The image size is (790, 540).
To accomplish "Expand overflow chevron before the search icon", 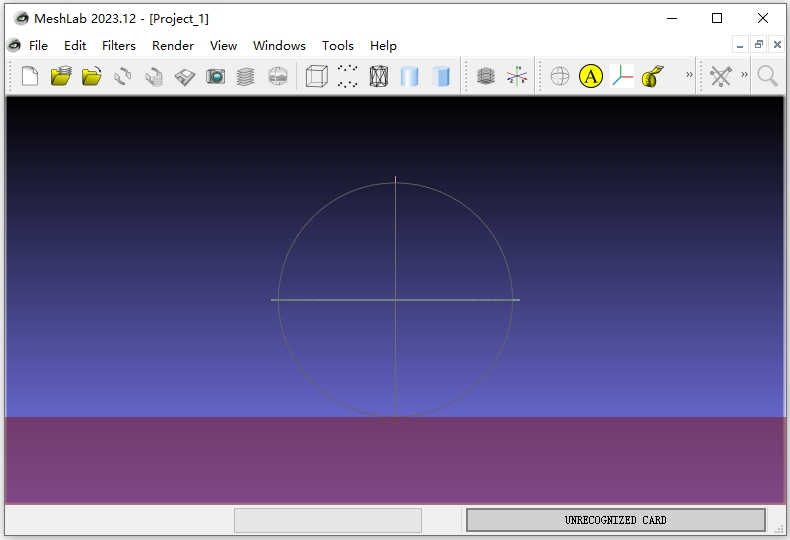I will pyautogui.click(x=744, y=76).
